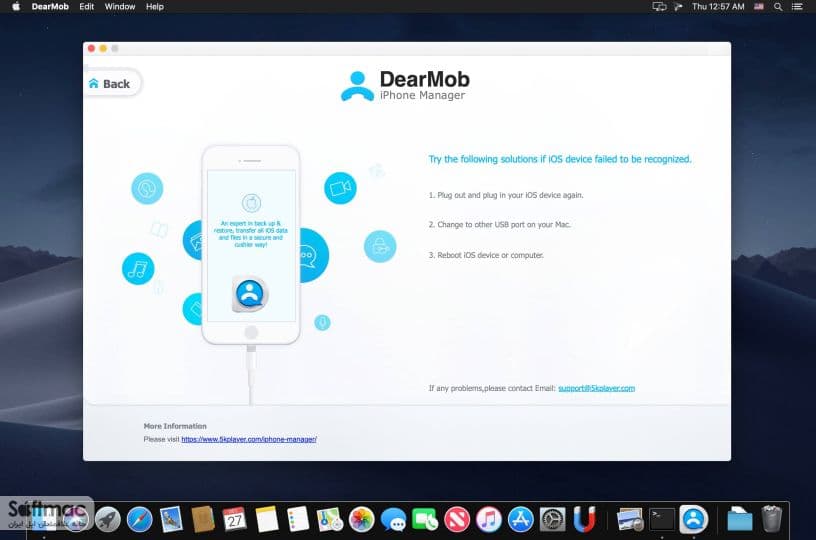Viewport: 816px width, 540px height.
Task: Open Preview icon in Dock
Action: [630, 519]
